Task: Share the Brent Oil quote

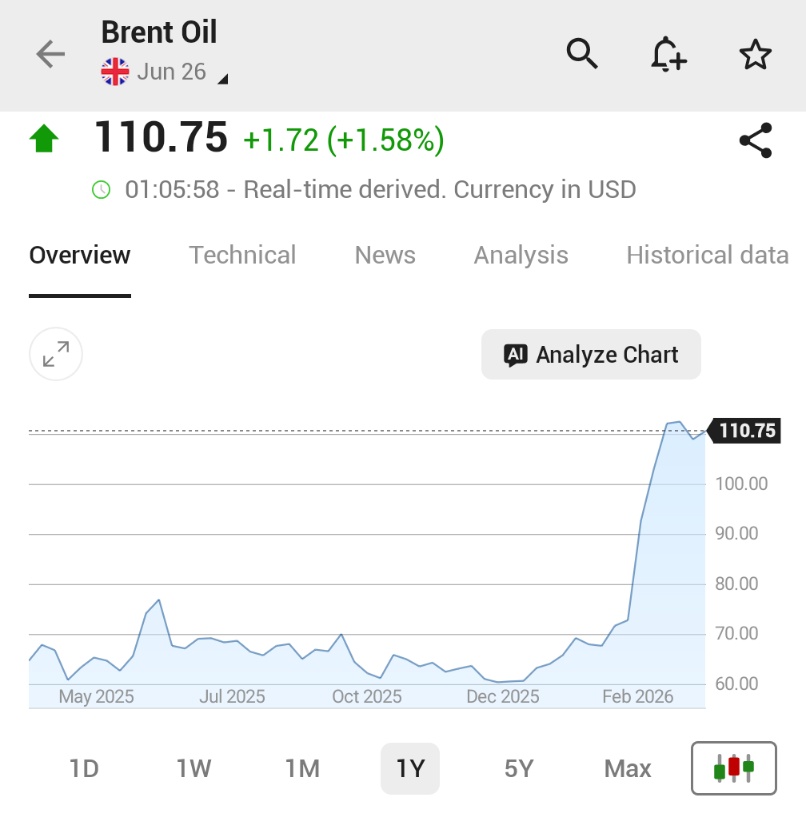Action: tap(755, 140)
